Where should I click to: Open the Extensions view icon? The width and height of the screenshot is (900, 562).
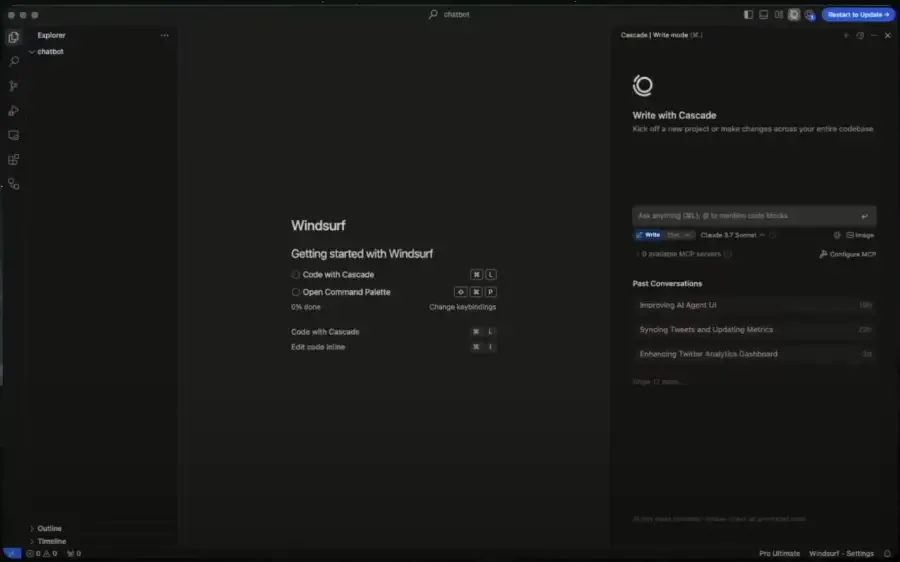(14, 160)
